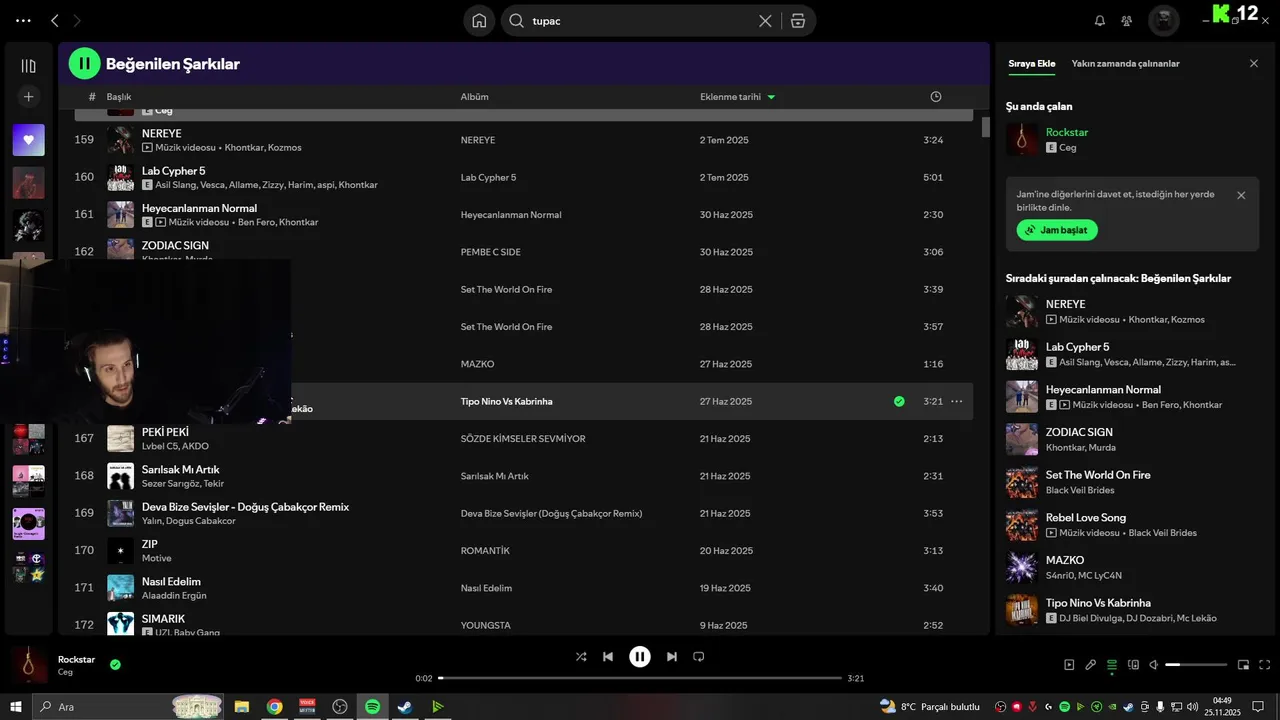This screenshot has height=720, width=1280.
Task: Expand Your Library sidebar
Action: [28, 66]
